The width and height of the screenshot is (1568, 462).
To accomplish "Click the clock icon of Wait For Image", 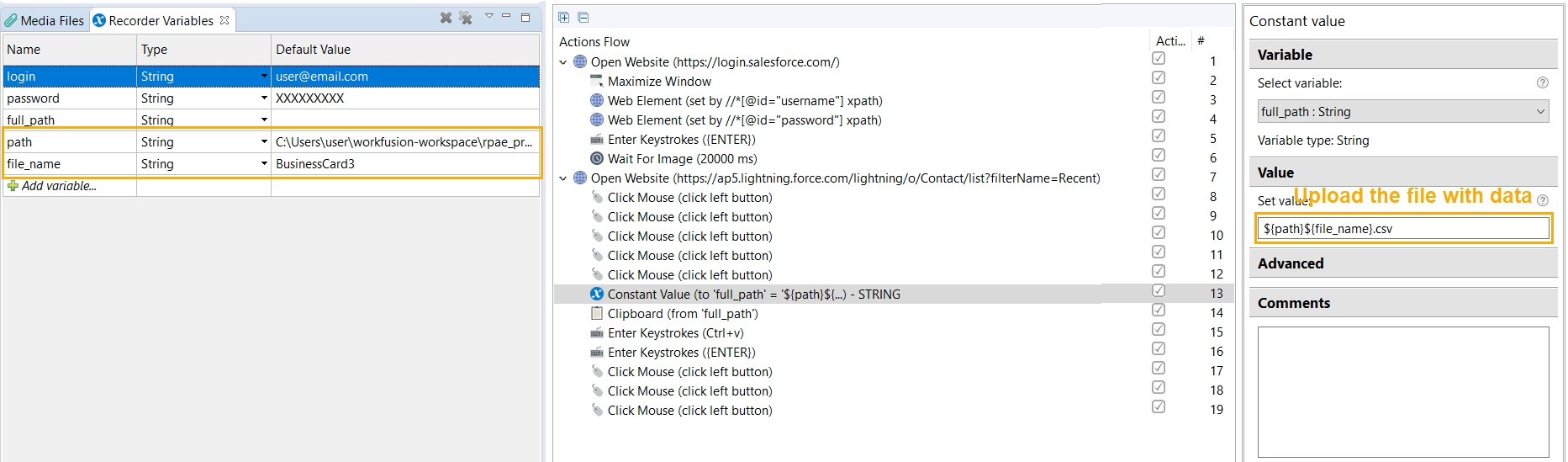I will (x=597, y=158).
